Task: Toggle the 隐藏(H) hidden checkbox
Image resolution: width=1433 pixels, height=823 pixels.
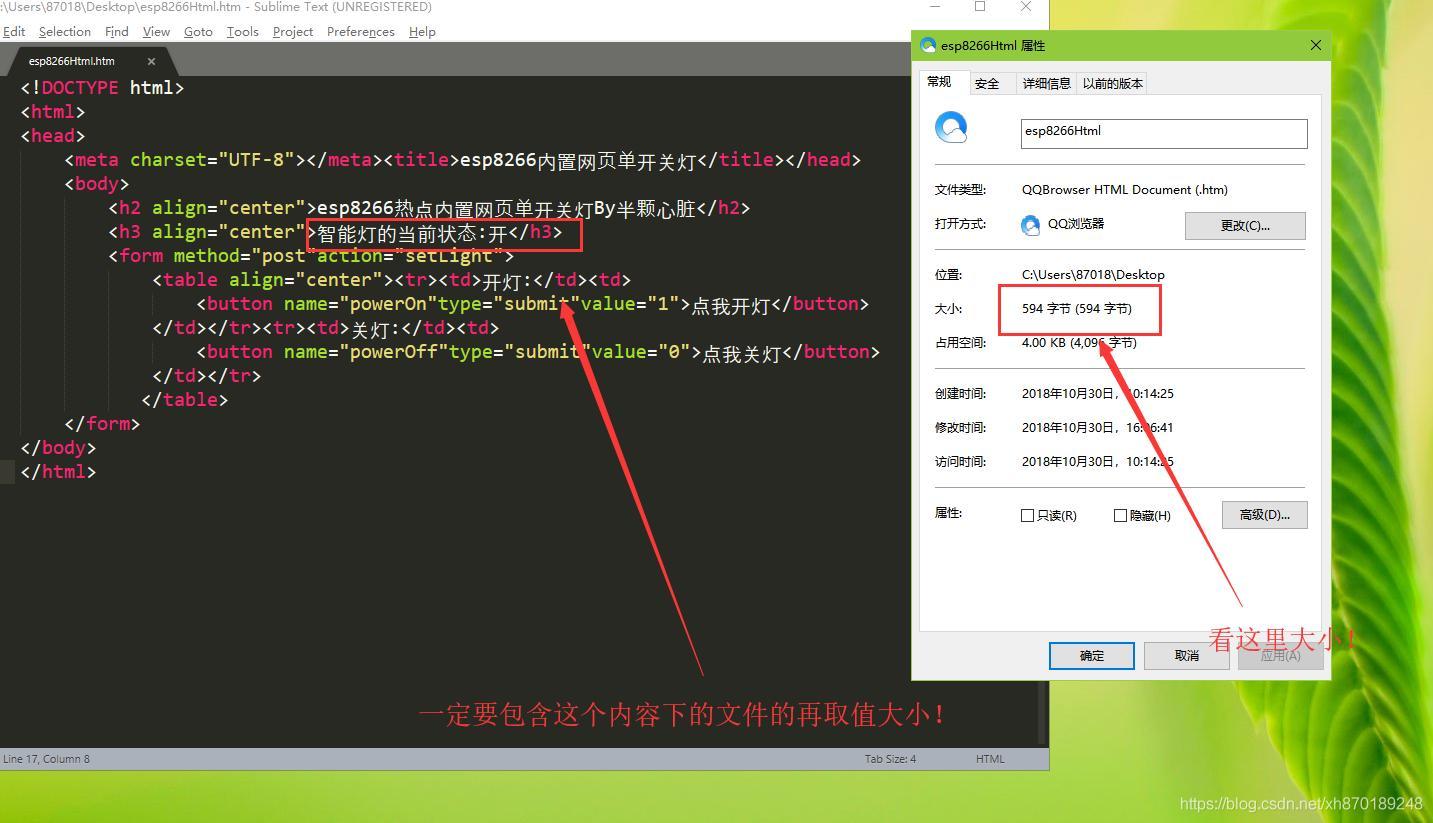Action: (x=1120, y=515)
